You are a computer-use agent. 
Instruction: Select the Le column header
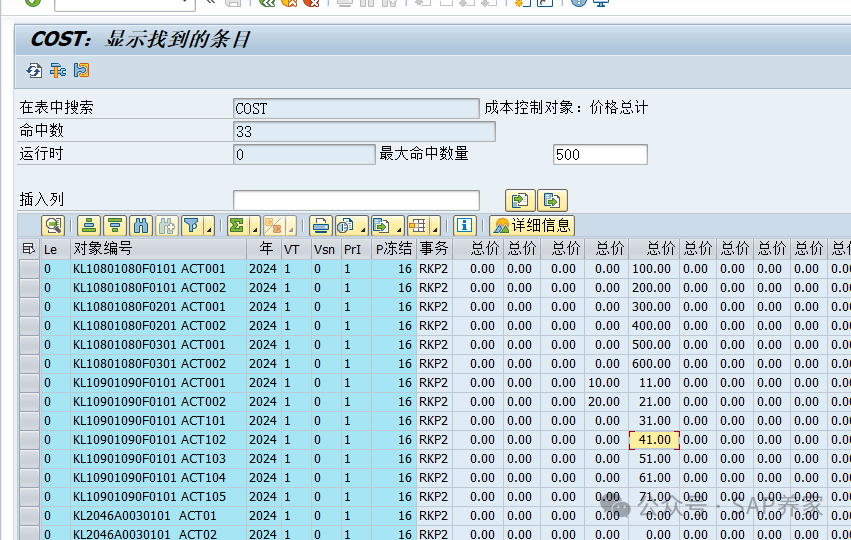(x=55, y=249)
